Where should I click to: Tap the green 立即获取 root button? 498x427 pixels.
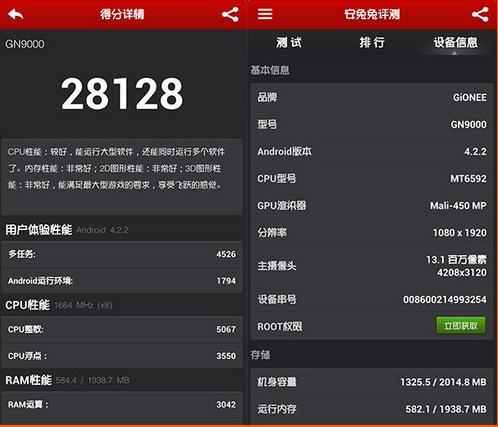pos(461,326)
